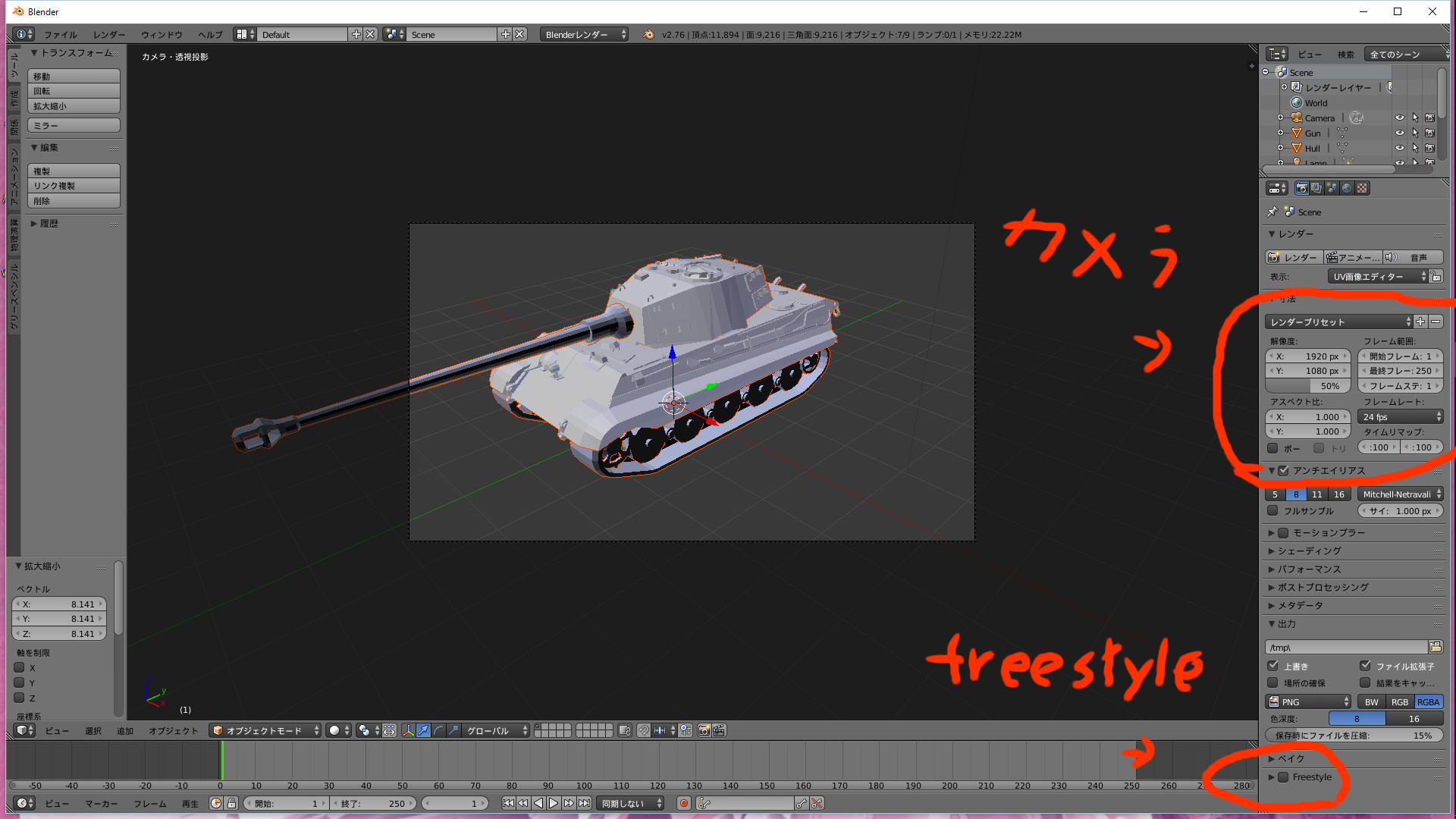
Task: Open the Blenderレンダー engine dropdown
Action: (x=584, y=34)
